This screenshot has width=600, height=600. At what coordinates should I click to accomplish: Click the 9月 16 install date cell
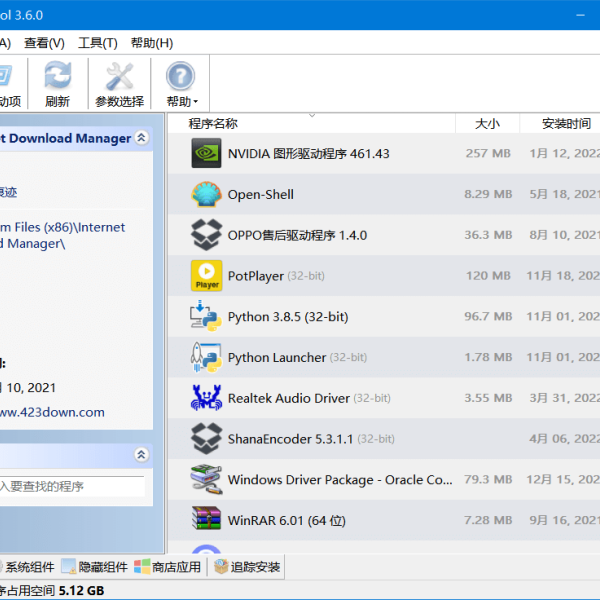tap(564, 520)
